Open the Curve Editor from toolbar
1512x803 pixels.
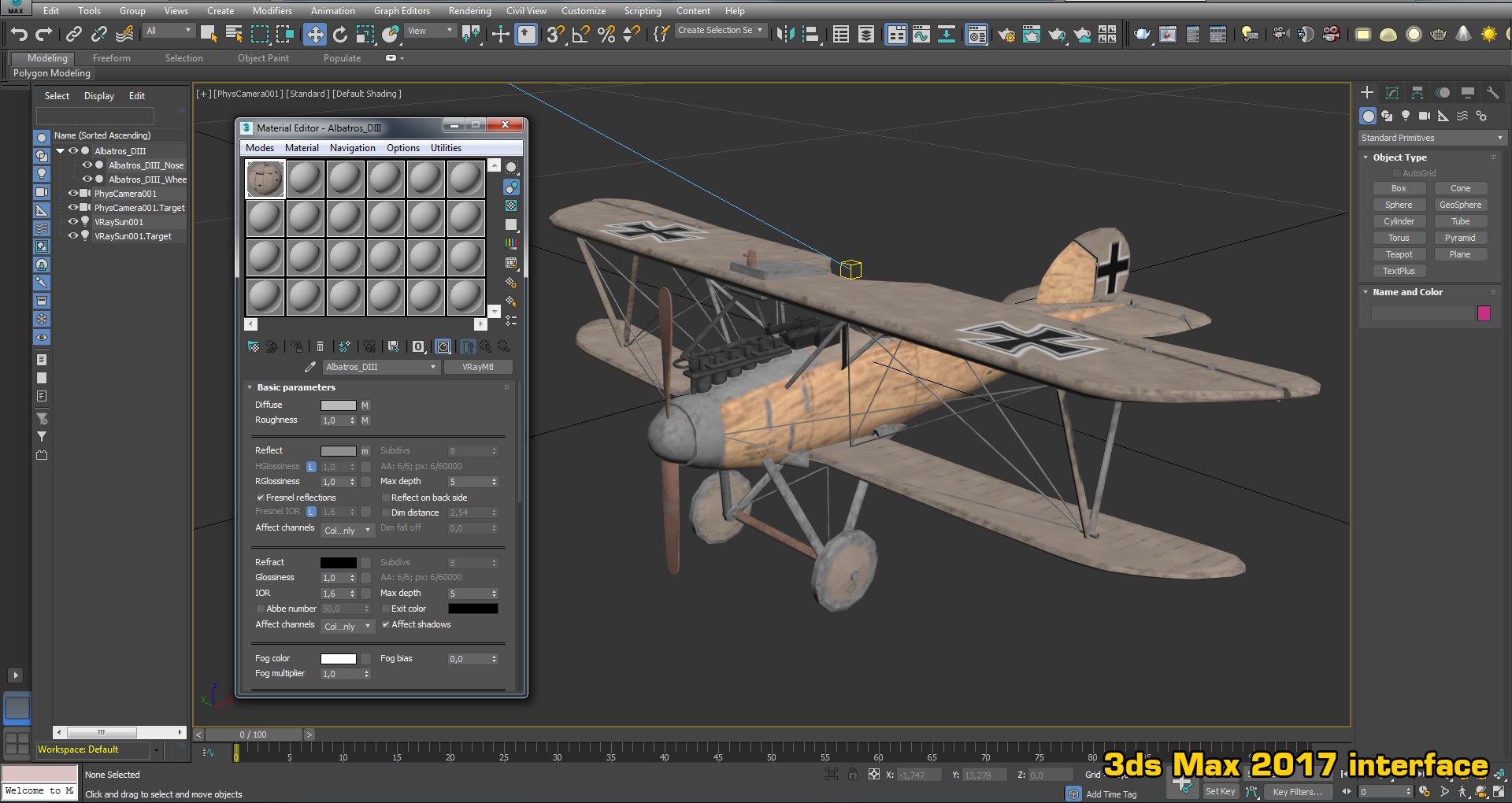click(x=921, y=34)
